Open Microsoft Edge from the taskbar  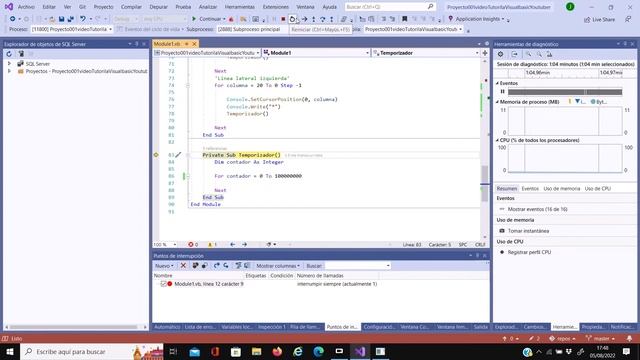pyautogui.click(x=319, y=351)
